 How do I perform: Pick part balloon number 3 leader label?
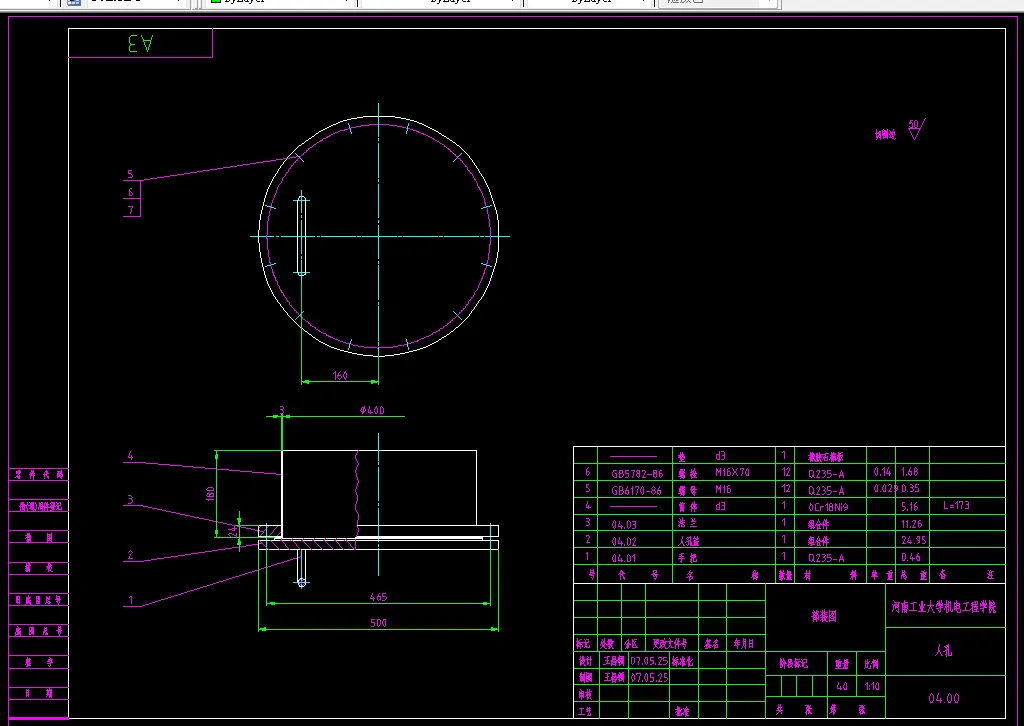click(130, 499)
